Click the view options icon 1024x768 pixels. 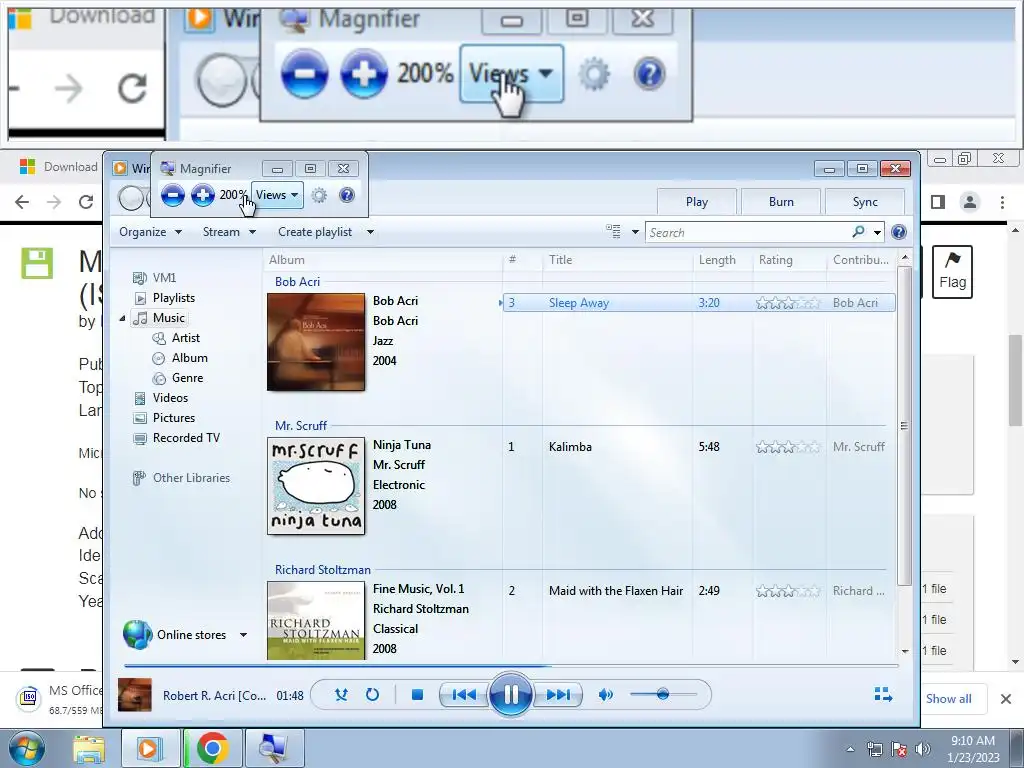(x=613, y=231)
